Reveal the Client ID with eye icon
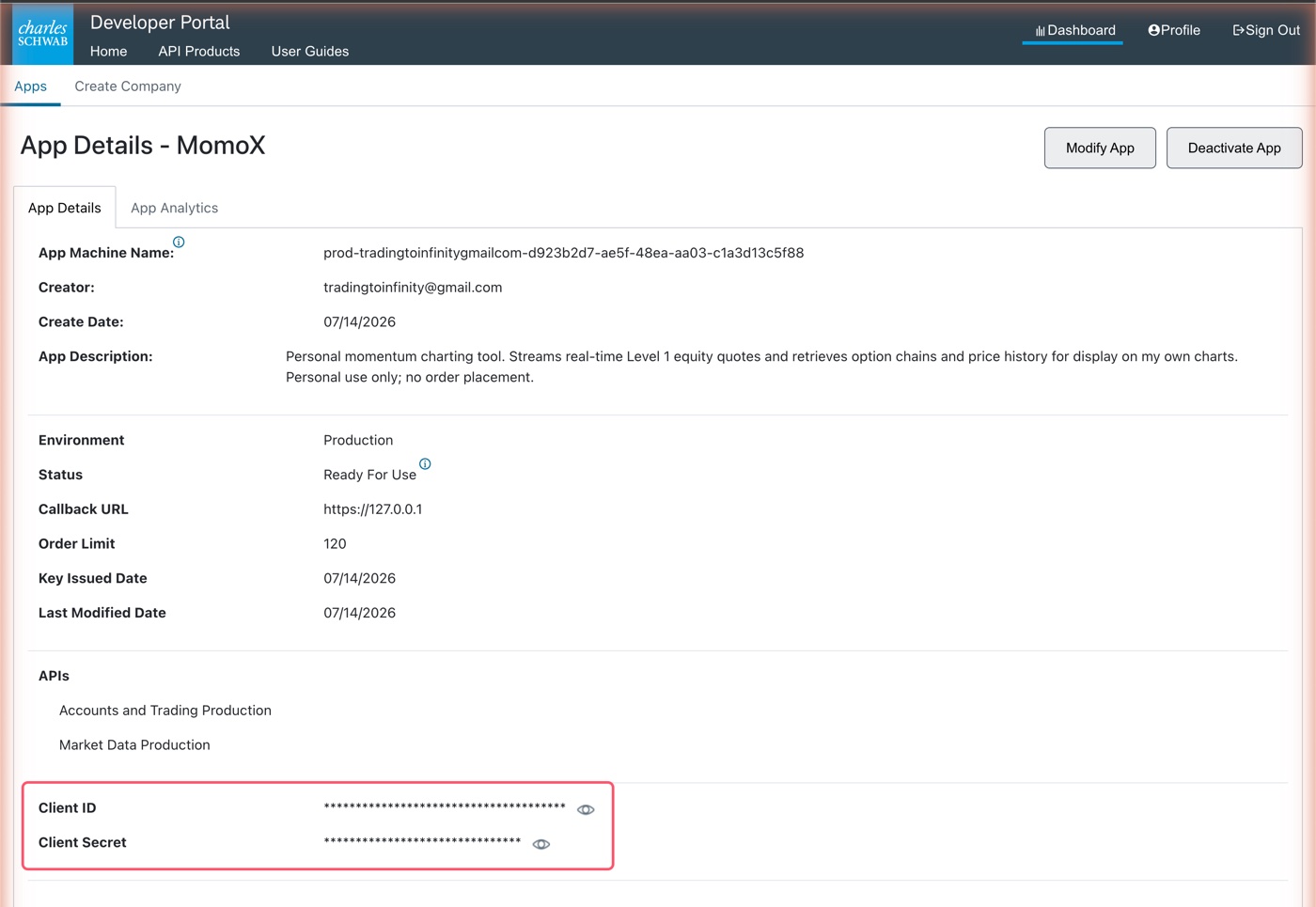This screenshot has height=907, width=1316. click(586, 809)
